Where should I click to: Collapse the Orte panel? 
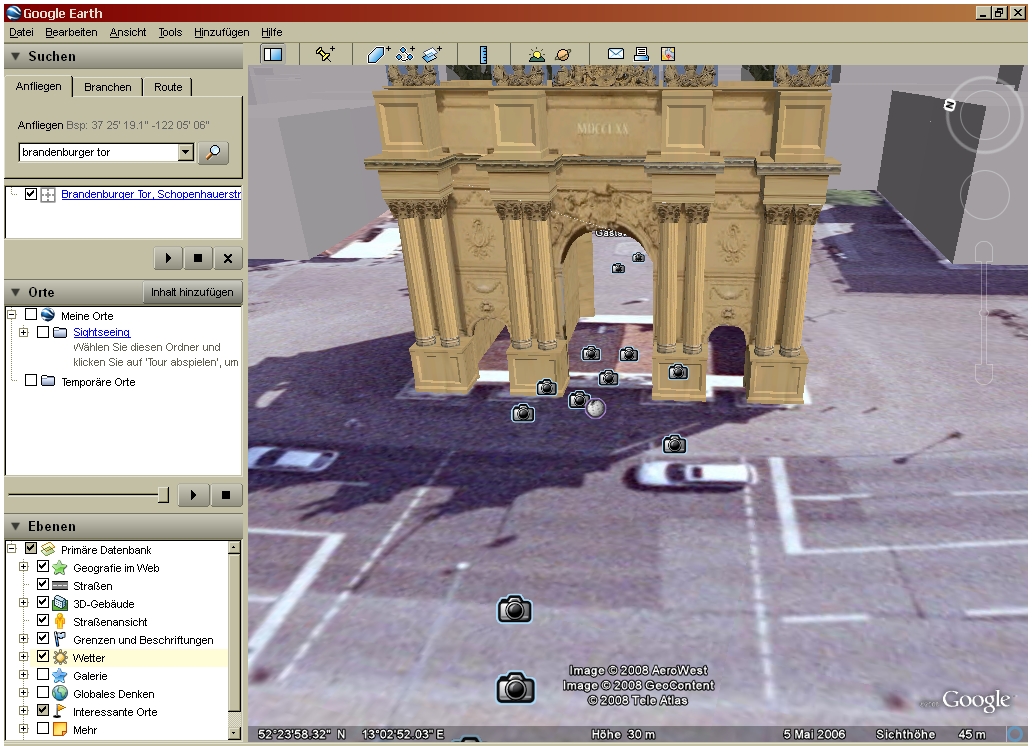point(15,292)
